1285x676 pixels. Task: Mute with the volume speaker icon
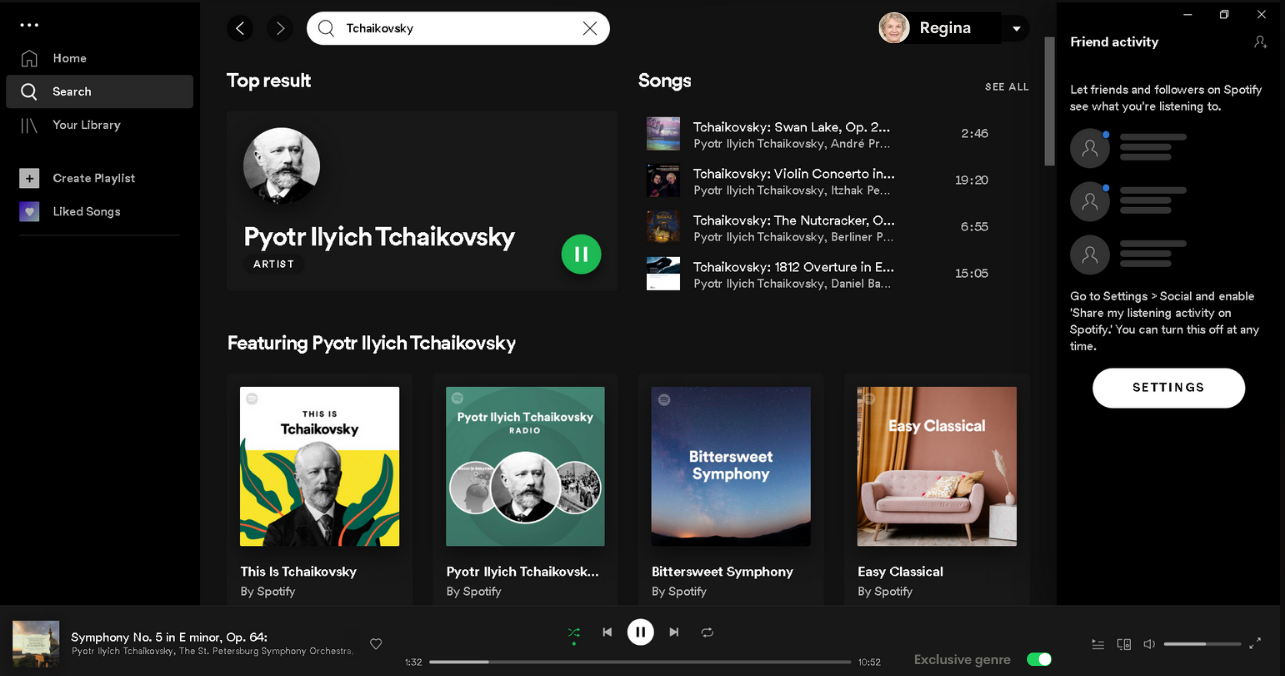pyautogui.click(x=1149, y=644)
